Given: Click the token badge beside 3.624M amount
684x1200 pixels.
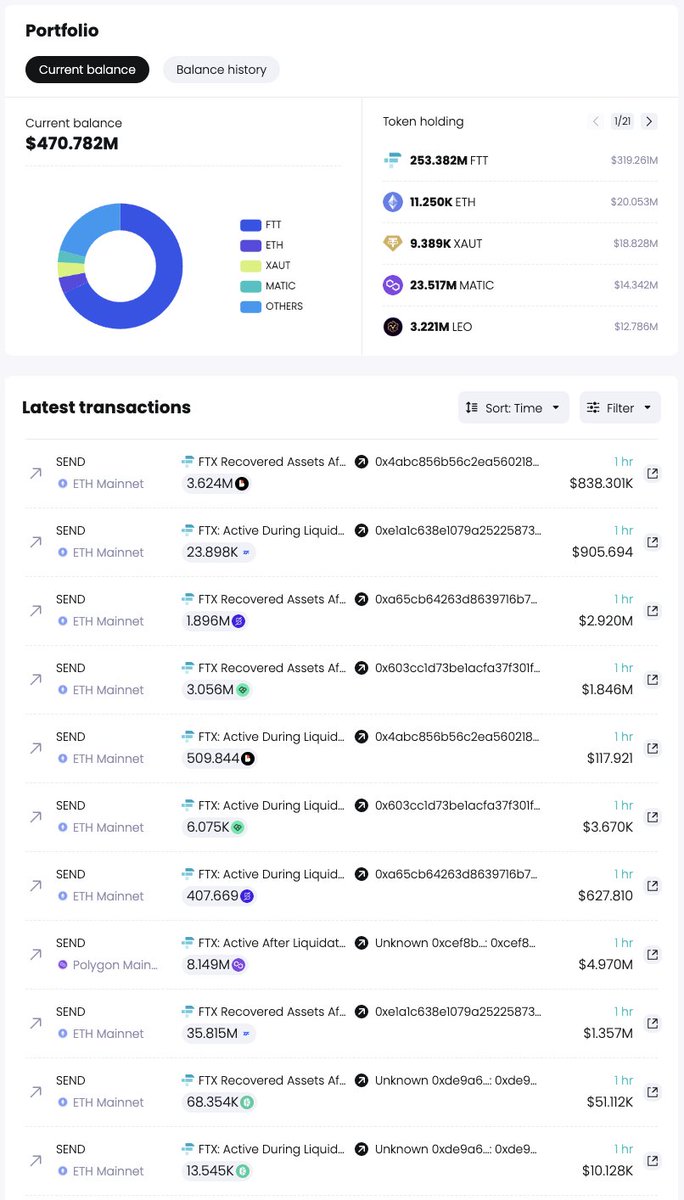Looking at the screenshot, I should pos(242,484).
